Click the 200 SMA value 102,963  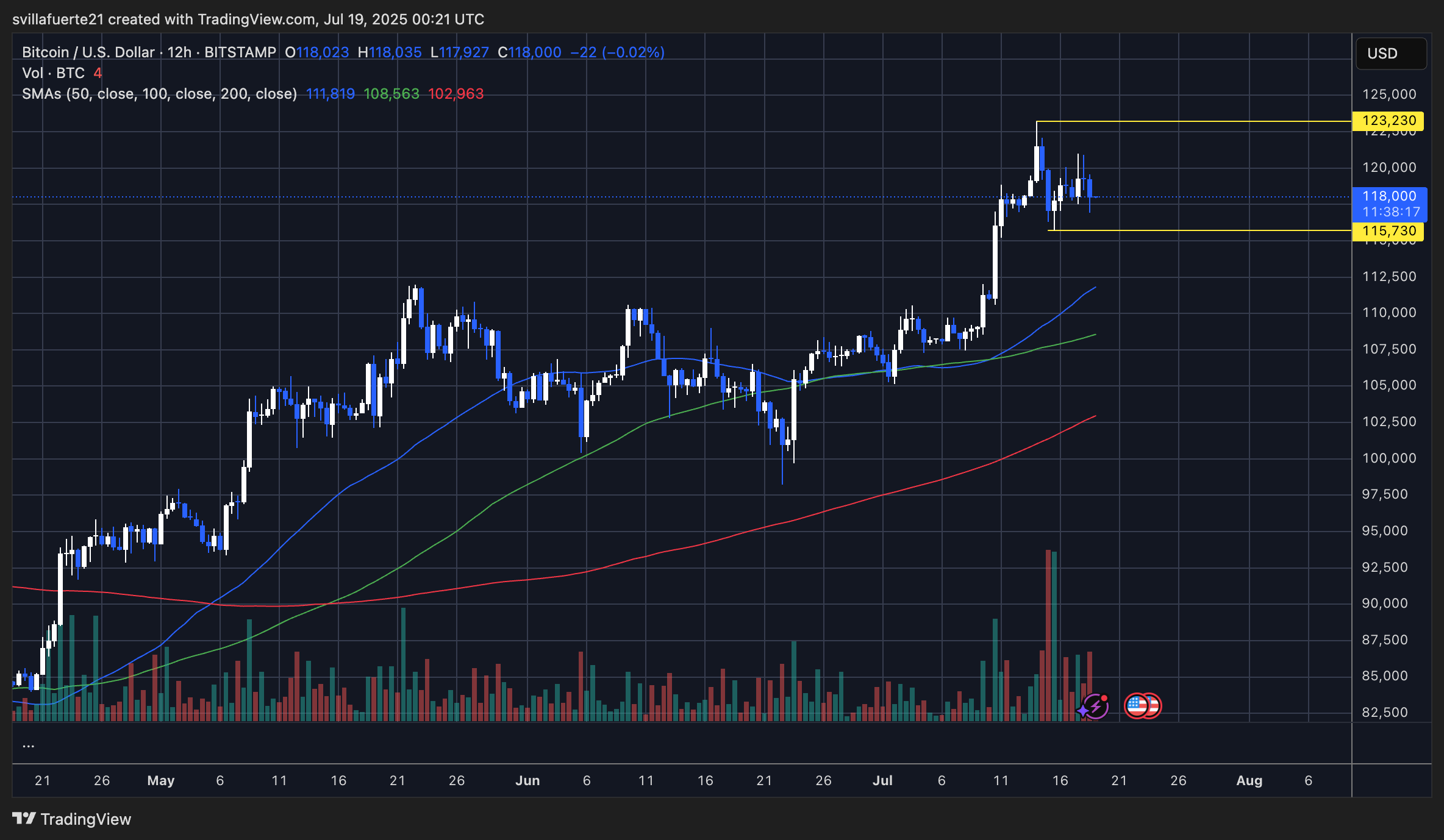tap(456, 94)
